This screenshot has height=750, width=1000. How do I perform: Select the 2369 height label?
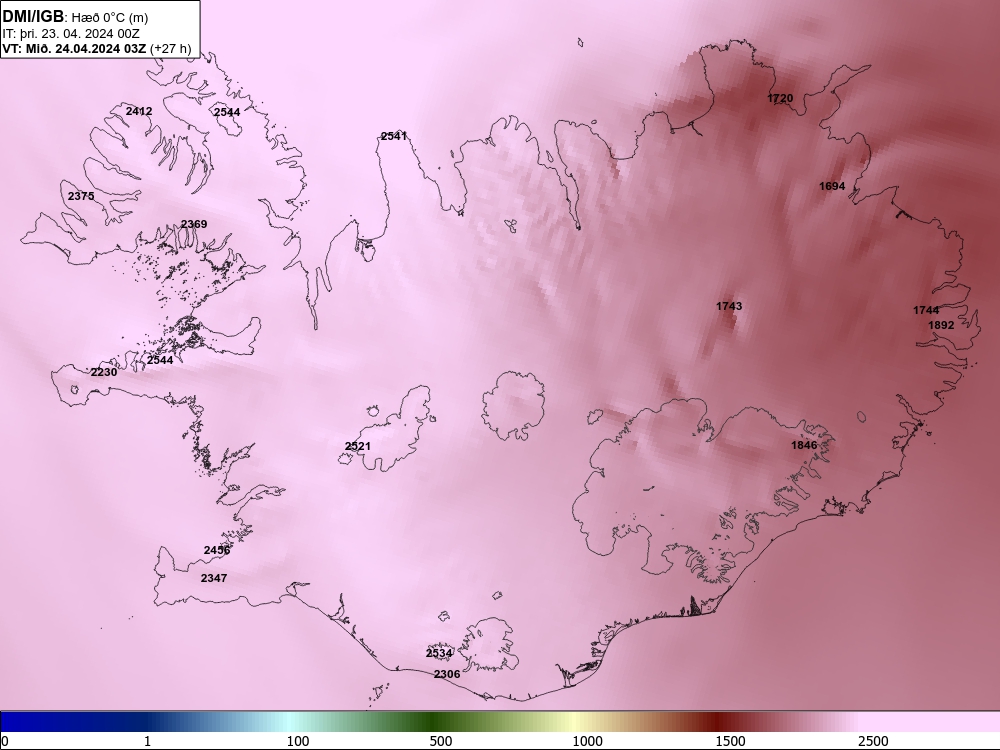pos(194,224)
